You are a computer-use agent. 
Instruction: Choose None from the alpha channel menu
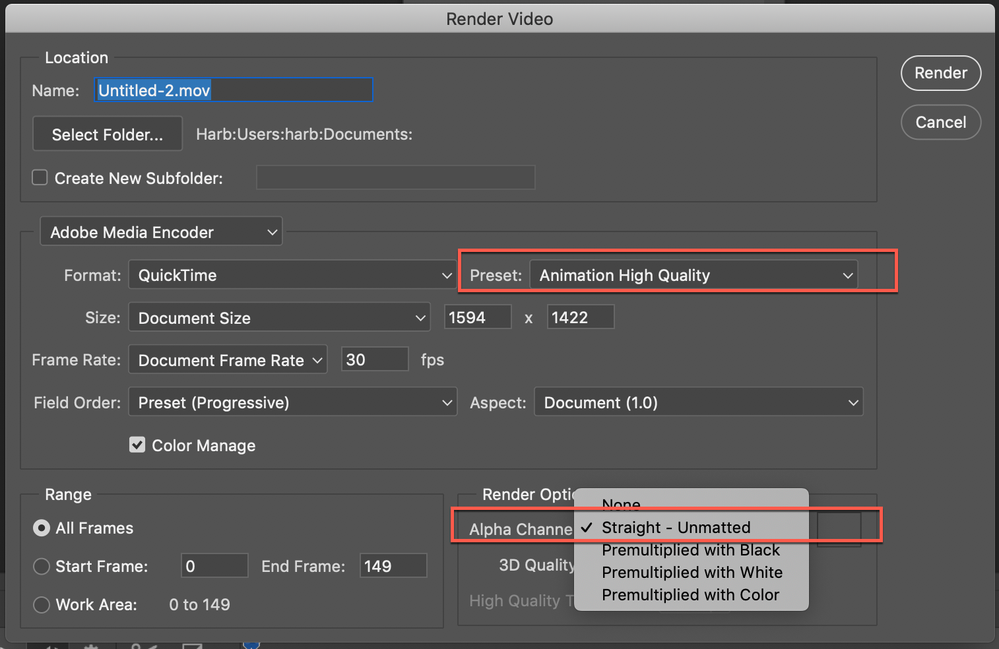[x=621, y=505]
